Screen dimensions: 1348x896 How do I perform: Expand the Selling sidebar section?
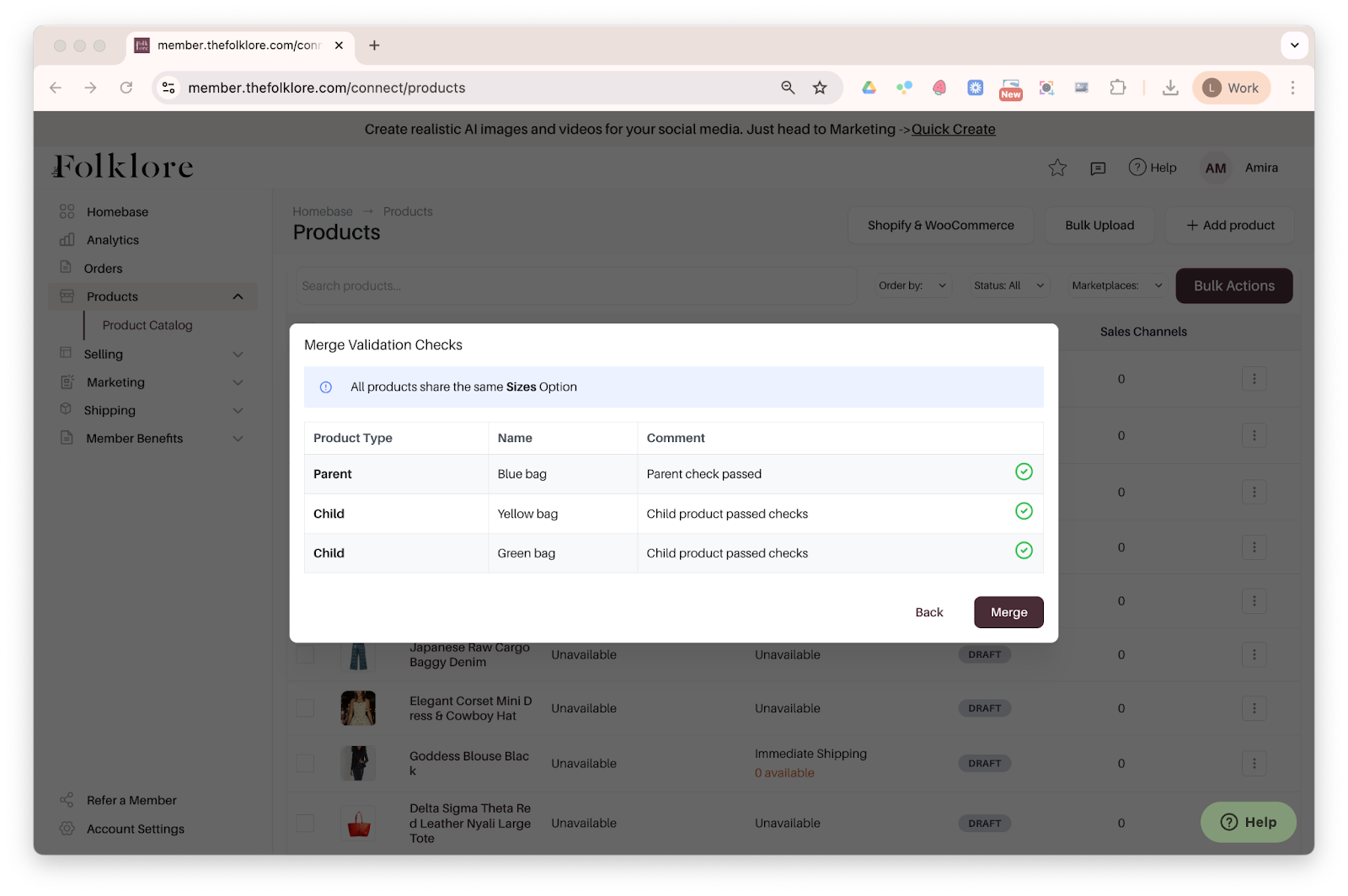point(238,355)
